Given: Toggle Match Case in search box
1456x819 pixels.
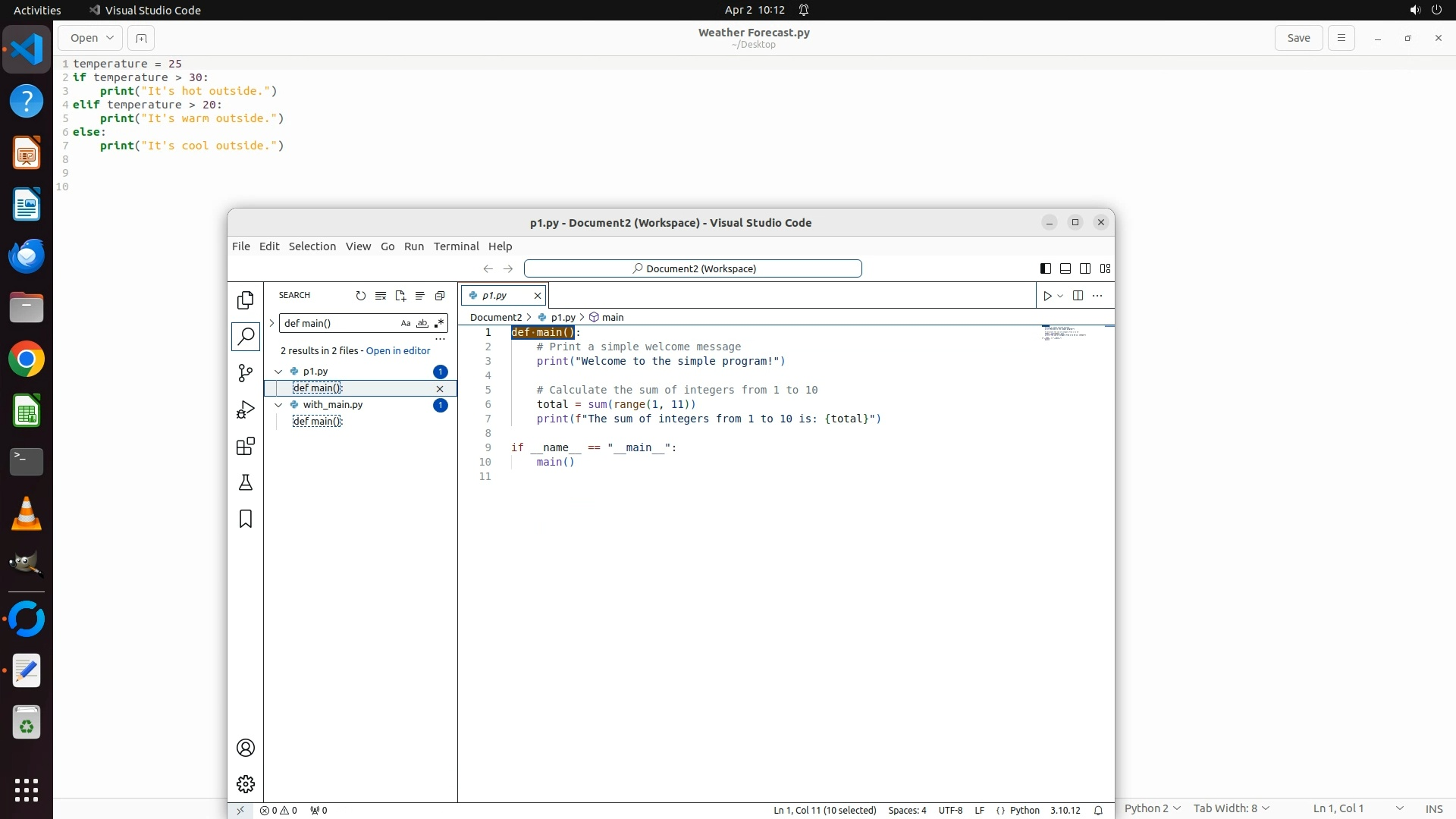Looking at the screenshot, I should coord(406,323).
